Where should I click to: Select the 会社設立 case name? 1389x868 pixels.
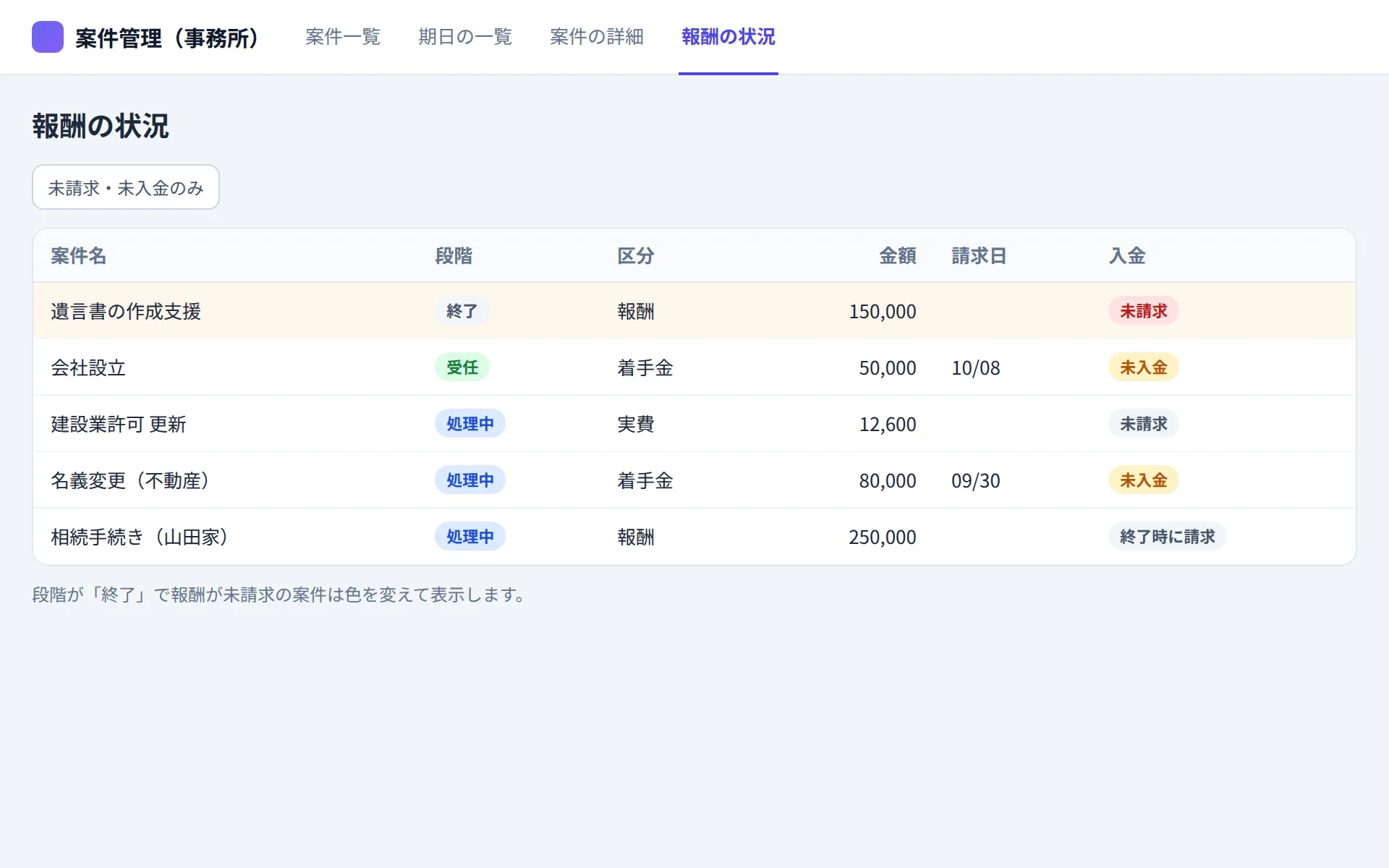[x=88, y=367]
